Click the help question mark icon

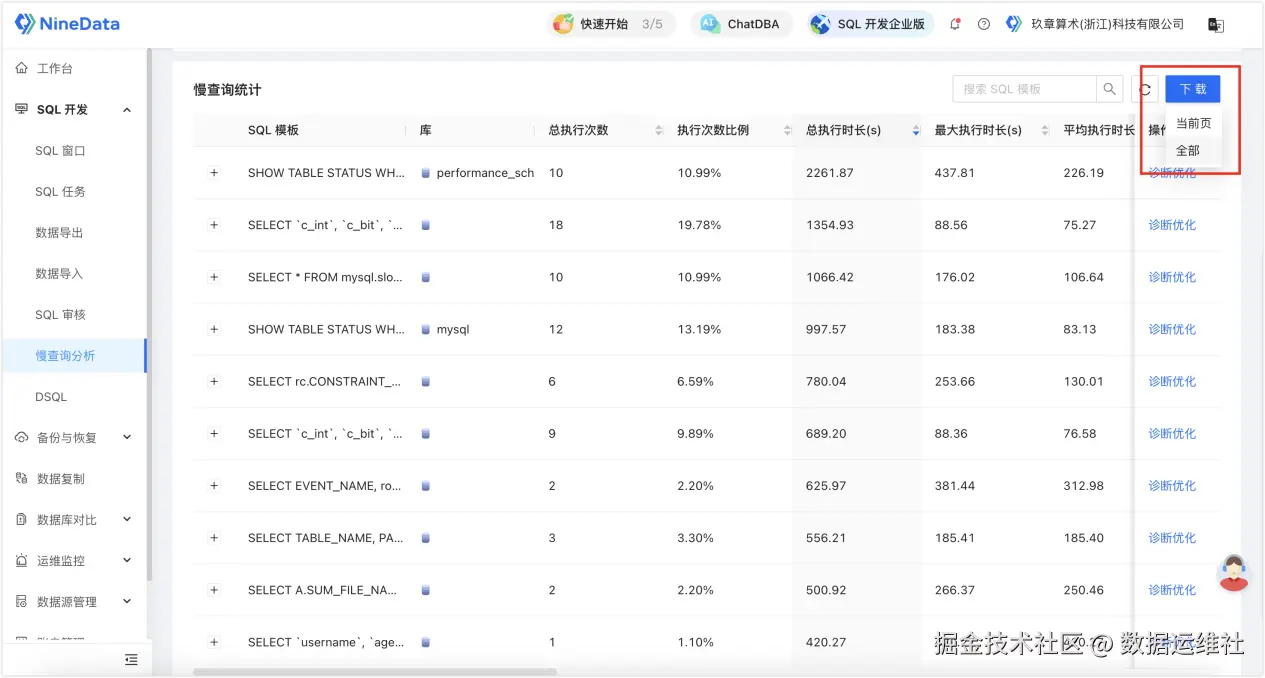click(984, 24)
